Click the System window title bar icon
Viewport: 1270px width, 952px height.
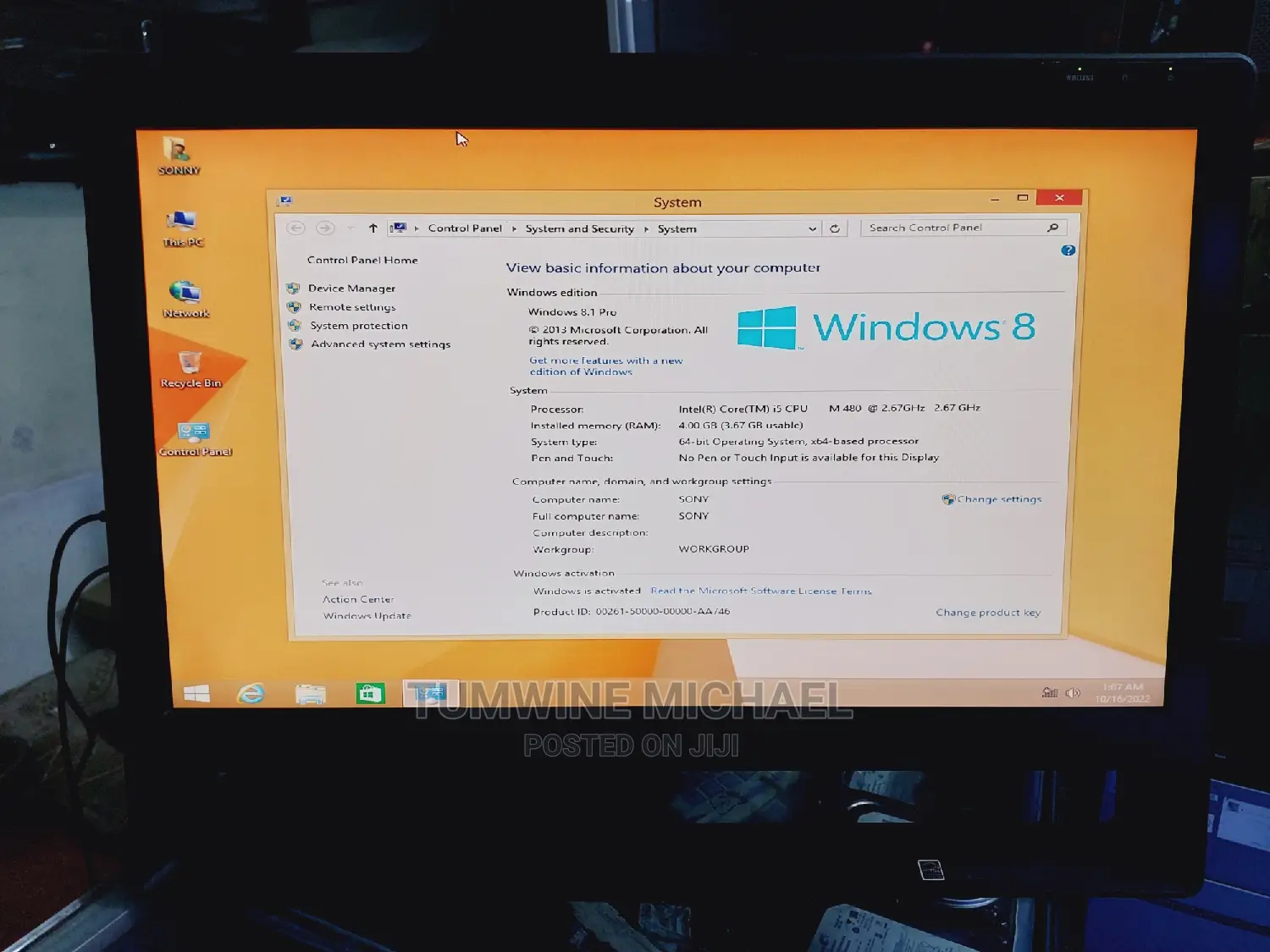pyautogui.click(x=285, y=201)
